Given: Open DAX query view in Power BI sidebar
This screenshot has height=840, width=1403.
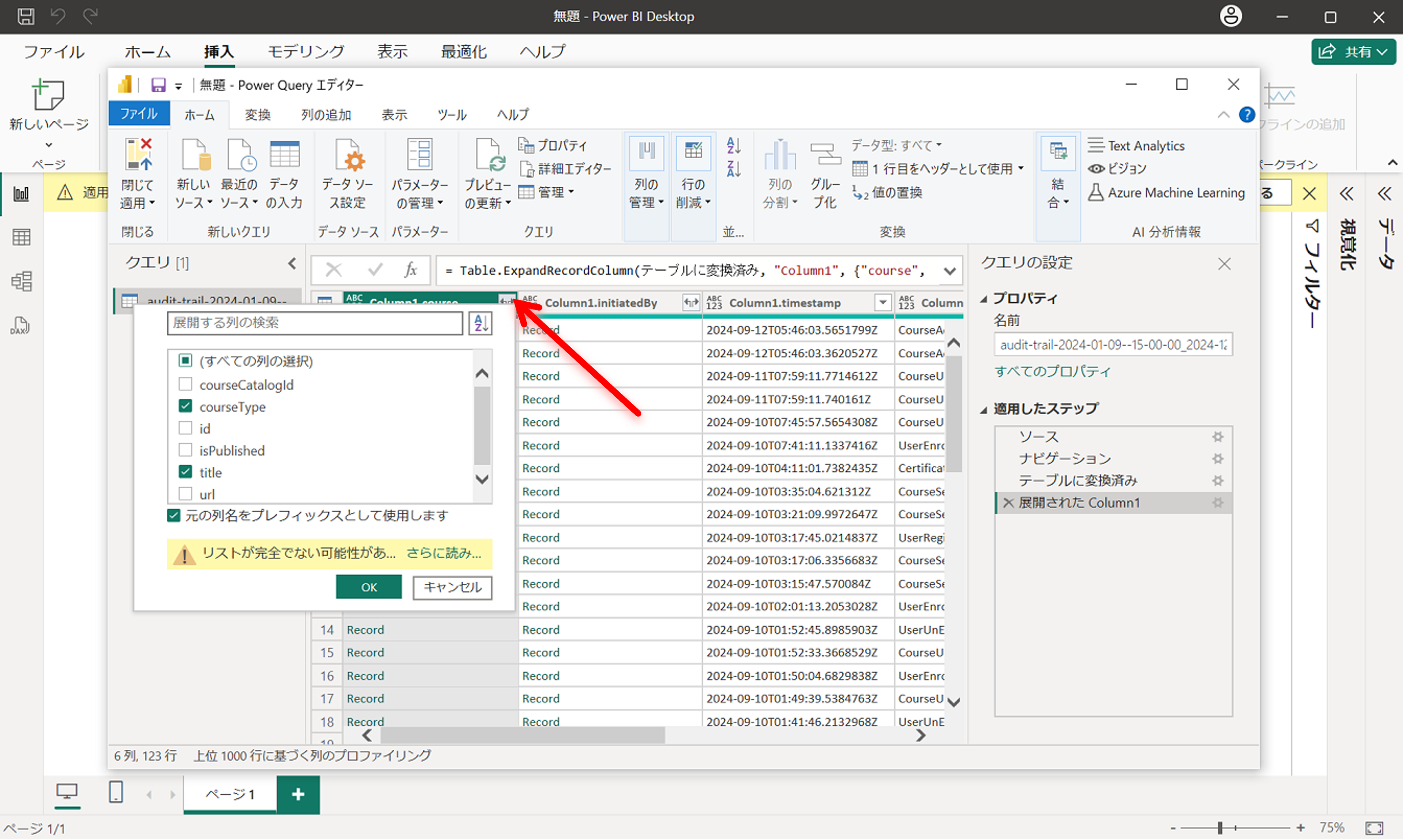Looking at the screenshot, I should 21,325.
